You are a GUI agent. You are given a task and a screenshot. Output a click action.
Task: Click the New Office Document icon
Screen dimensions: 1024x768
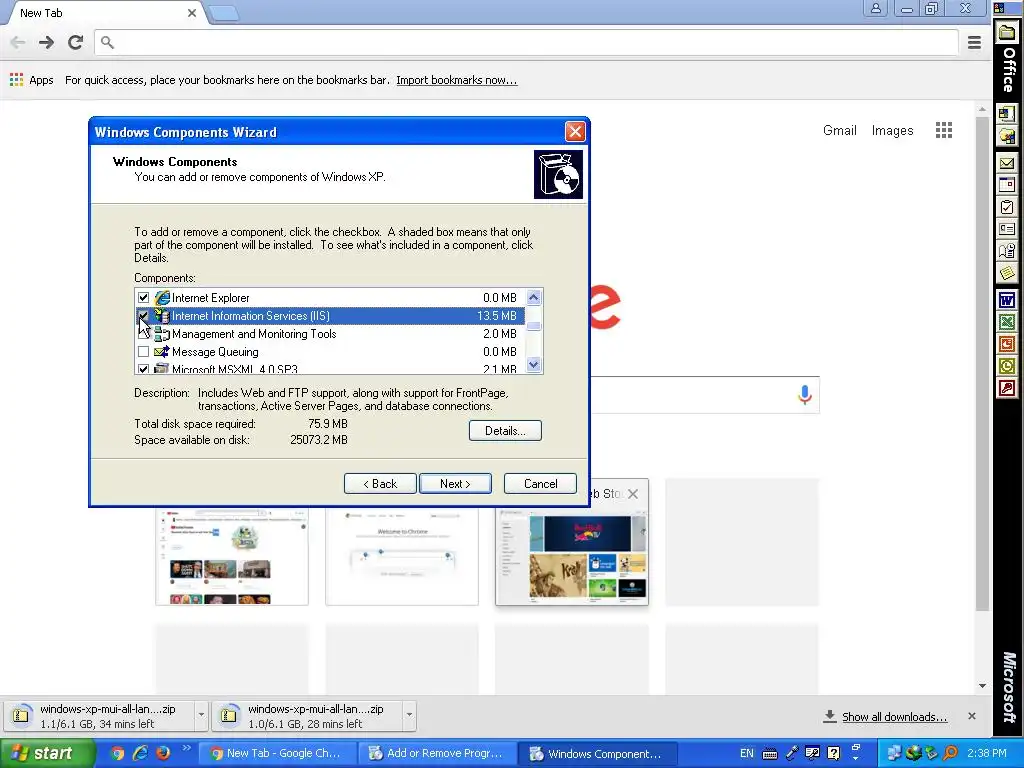[x=1006, y=114]
